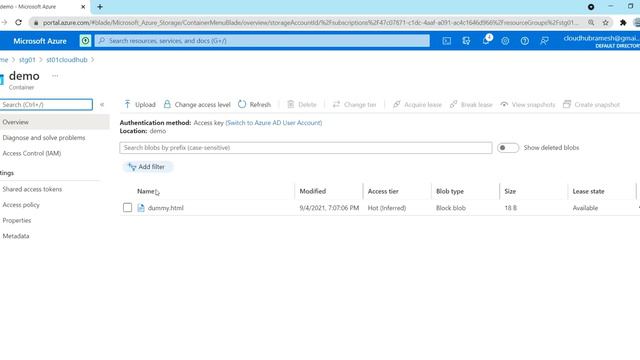
Task: Click the Refresh circular arrow icon
Action: pyautogui.click(x=242, y=104)
